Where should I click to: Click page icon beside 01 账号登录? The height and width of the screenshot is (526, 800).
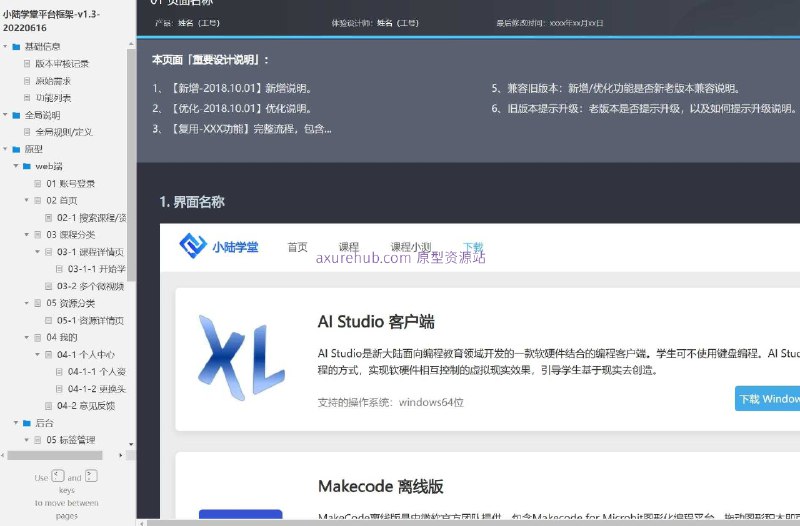[x=38, y=183]
